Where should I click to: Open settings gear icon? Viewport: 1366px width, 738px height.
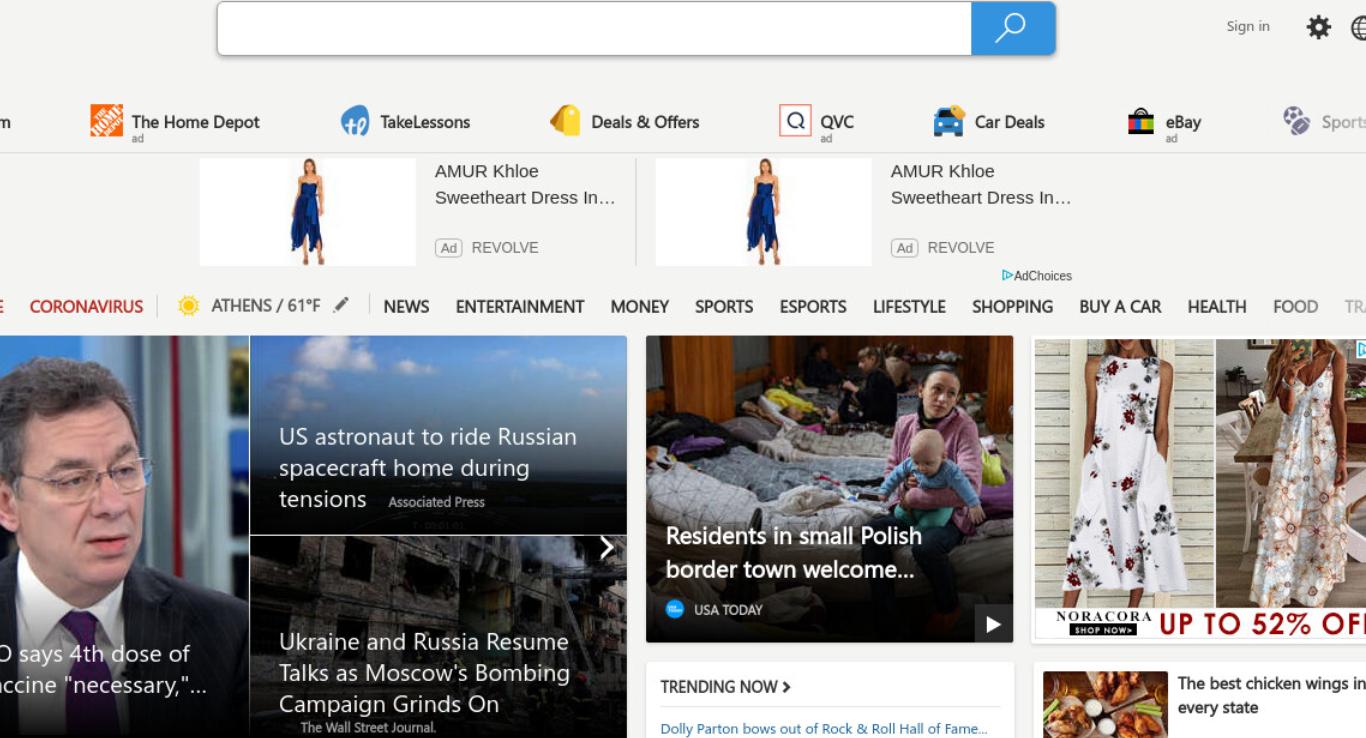(1319, 27)
